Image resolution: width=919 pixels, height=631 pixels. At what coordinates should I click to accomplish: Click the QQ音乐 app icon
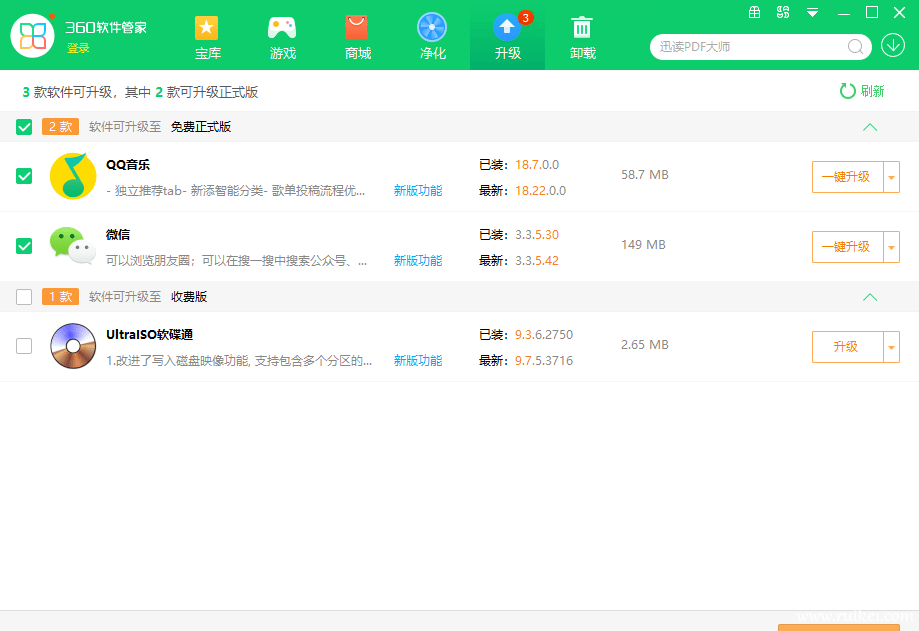(73, 176)
